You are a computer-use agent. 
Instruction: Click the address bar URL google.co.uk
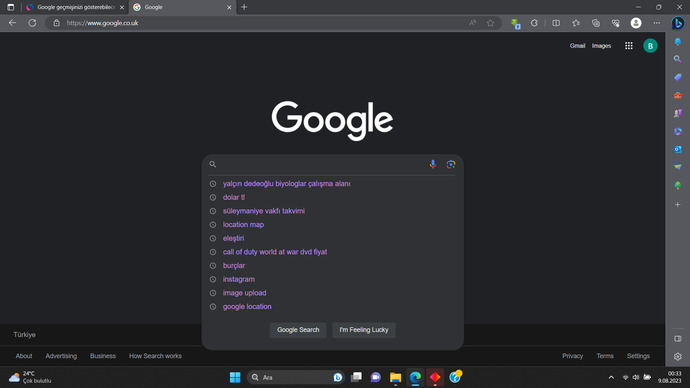click(x=103, y=23)
